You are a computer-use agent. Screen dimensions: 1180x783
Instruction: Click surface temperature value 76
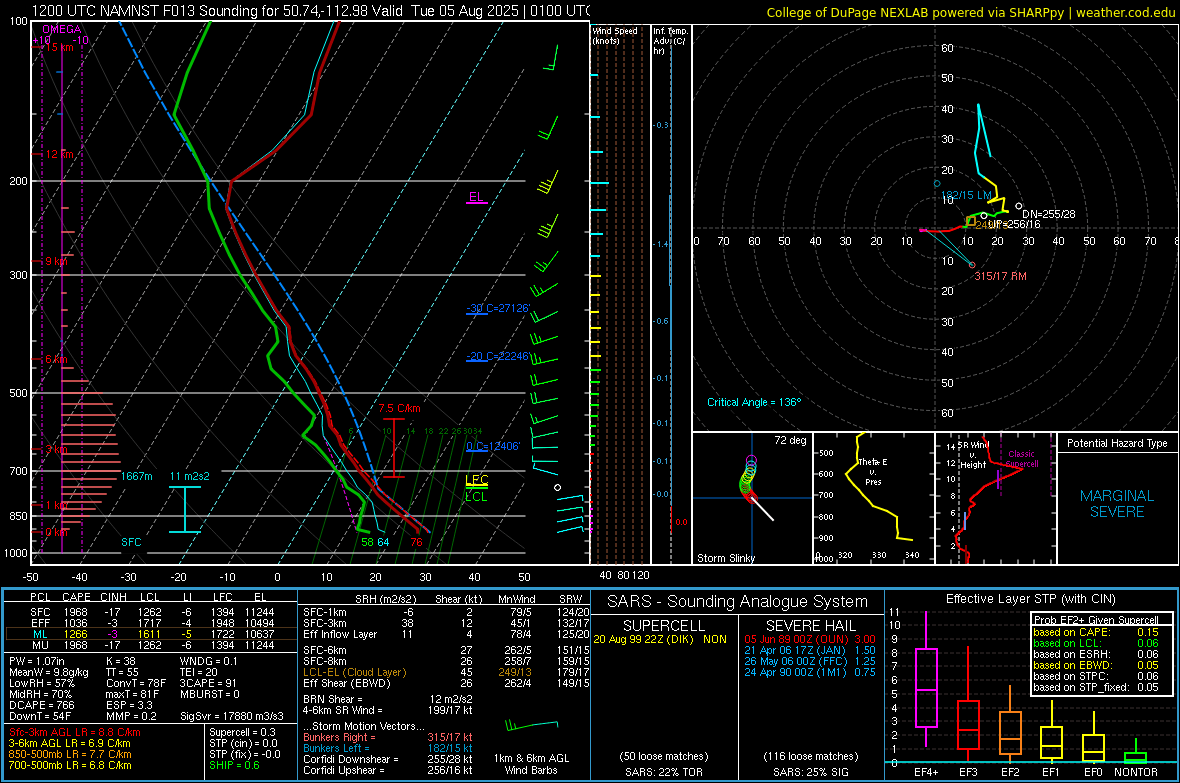click(416, 542)
